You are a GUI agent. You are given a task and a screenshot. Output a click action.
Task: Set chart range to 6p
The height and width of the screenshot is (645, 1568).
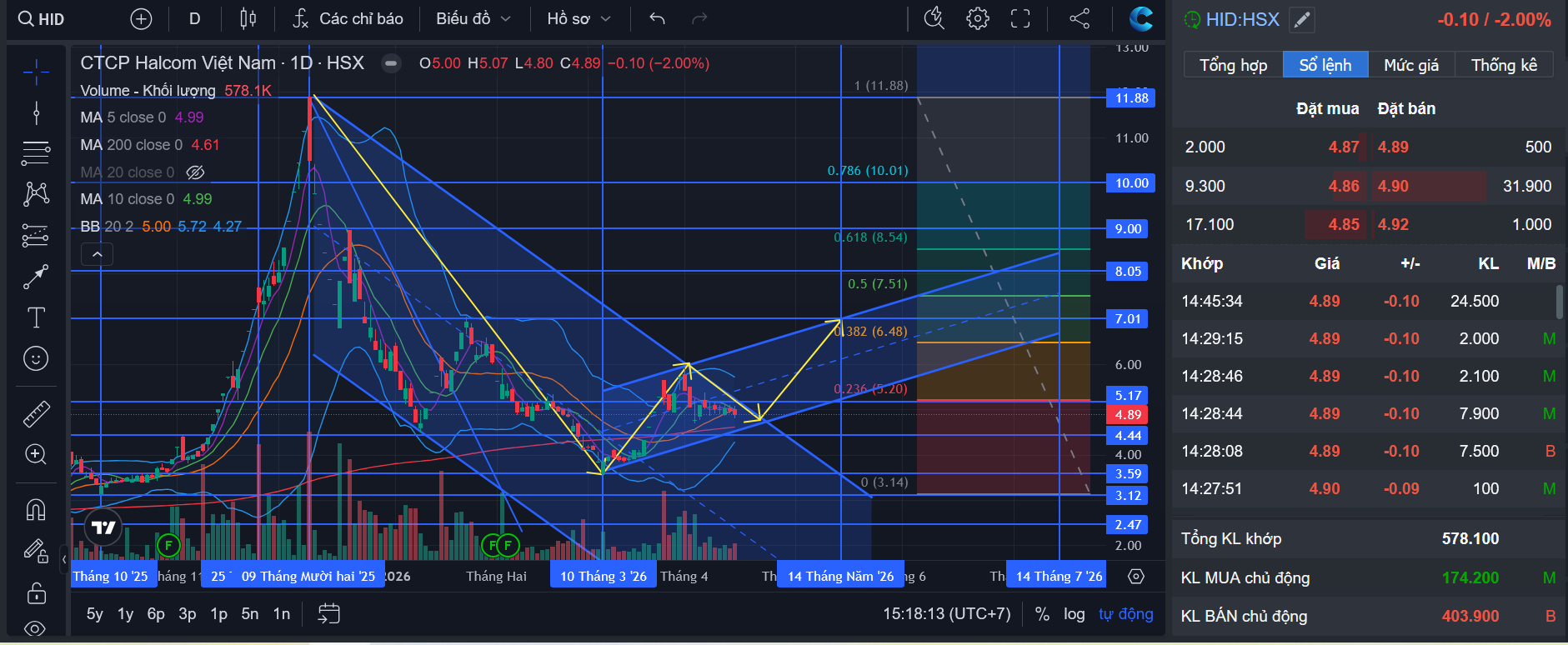click(x=156, y=614)
